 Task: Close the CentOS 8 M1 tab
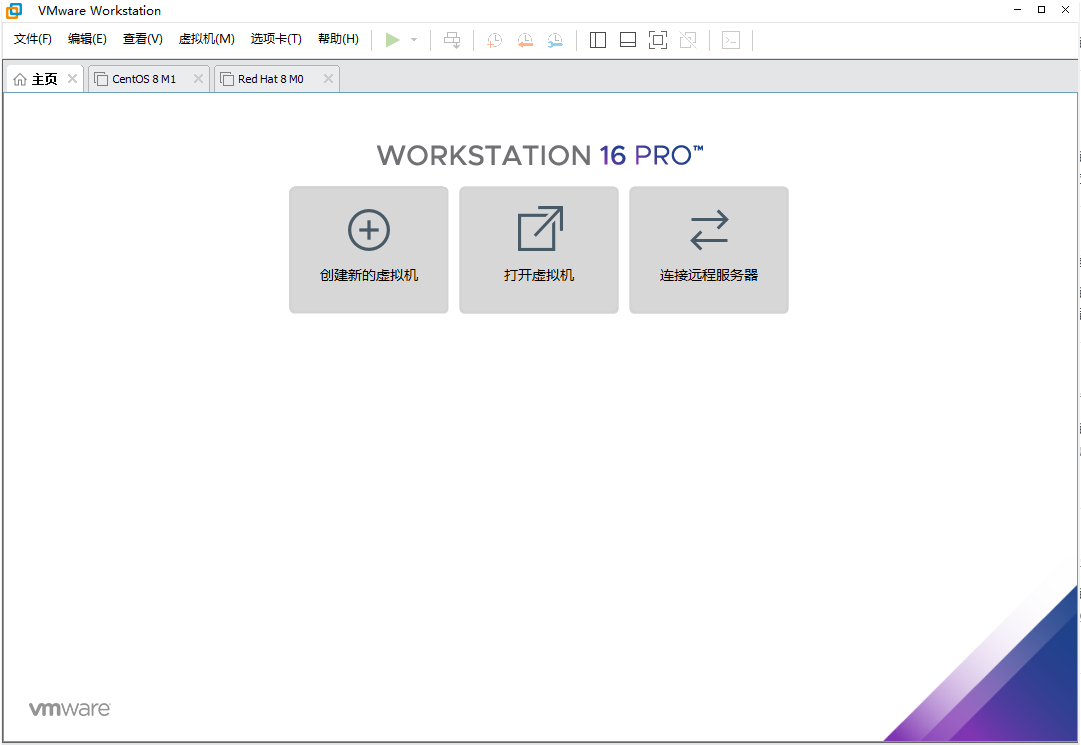point(198,79)
